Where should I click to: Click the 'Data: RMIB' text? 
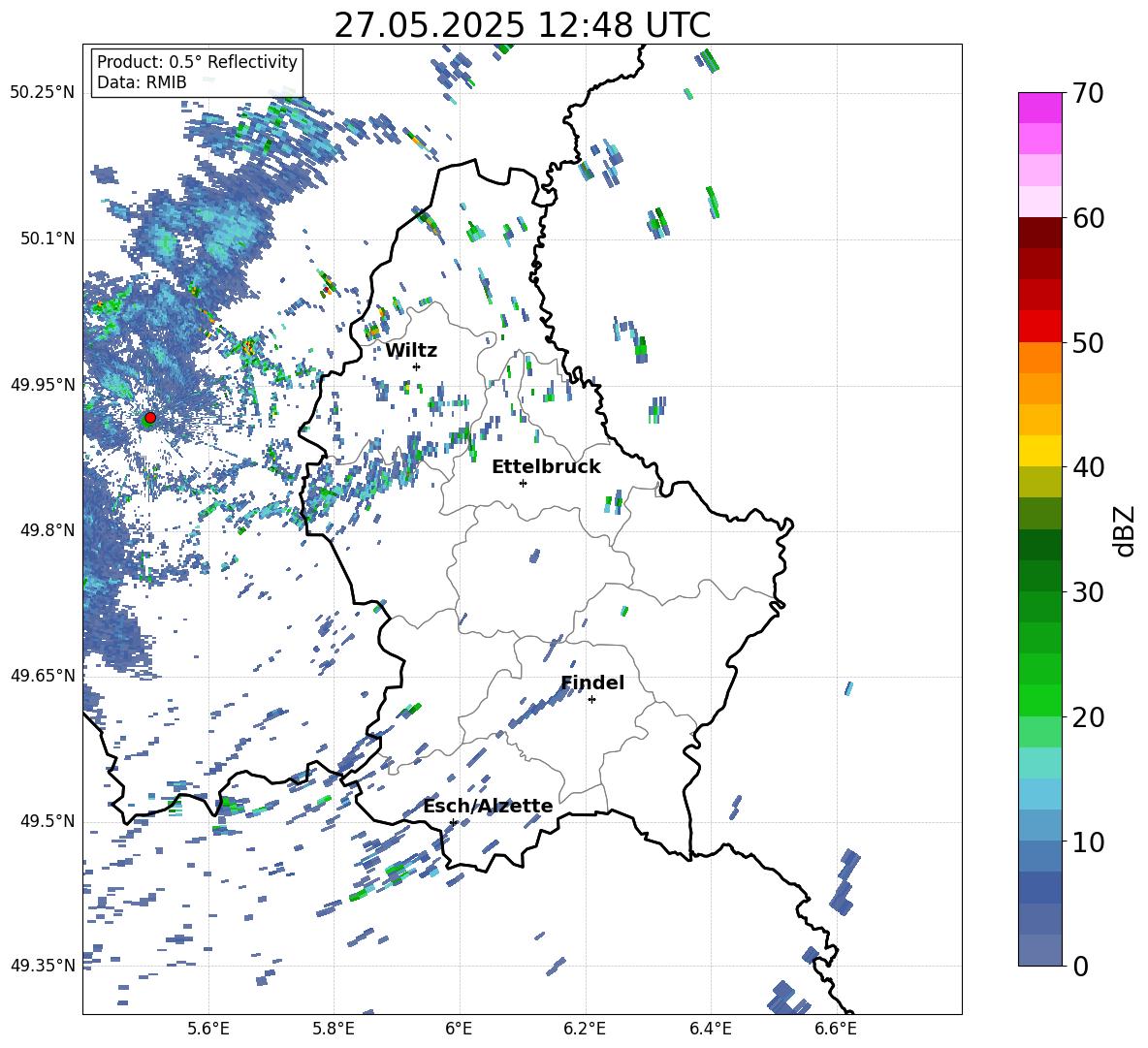[142, 82]
